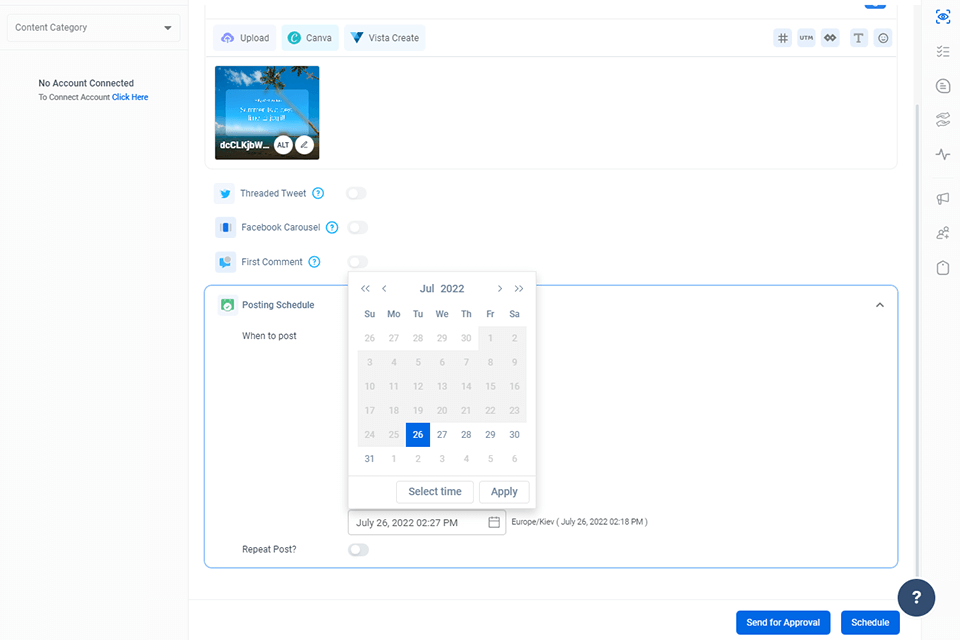Open the text formatting T icon

(x=858, y=38)
